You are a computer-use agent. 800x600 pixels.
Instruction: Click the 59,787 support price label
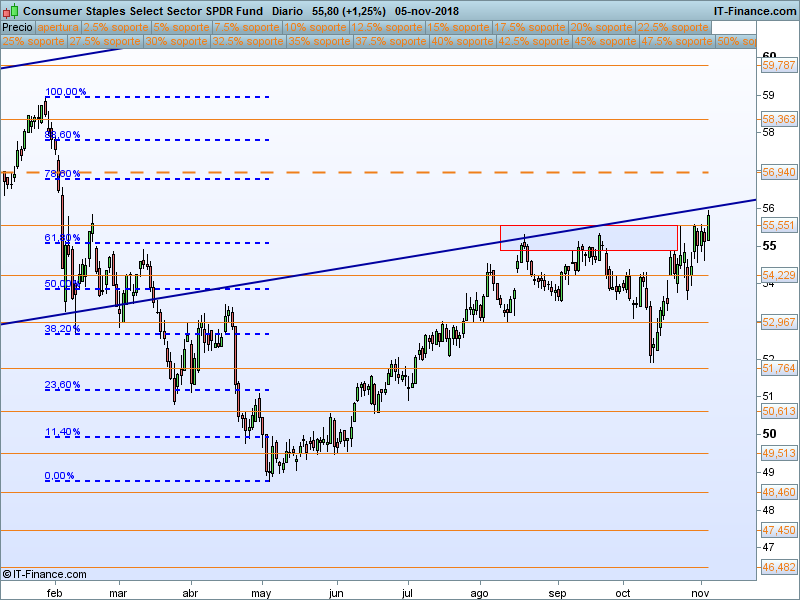[779, 65]
